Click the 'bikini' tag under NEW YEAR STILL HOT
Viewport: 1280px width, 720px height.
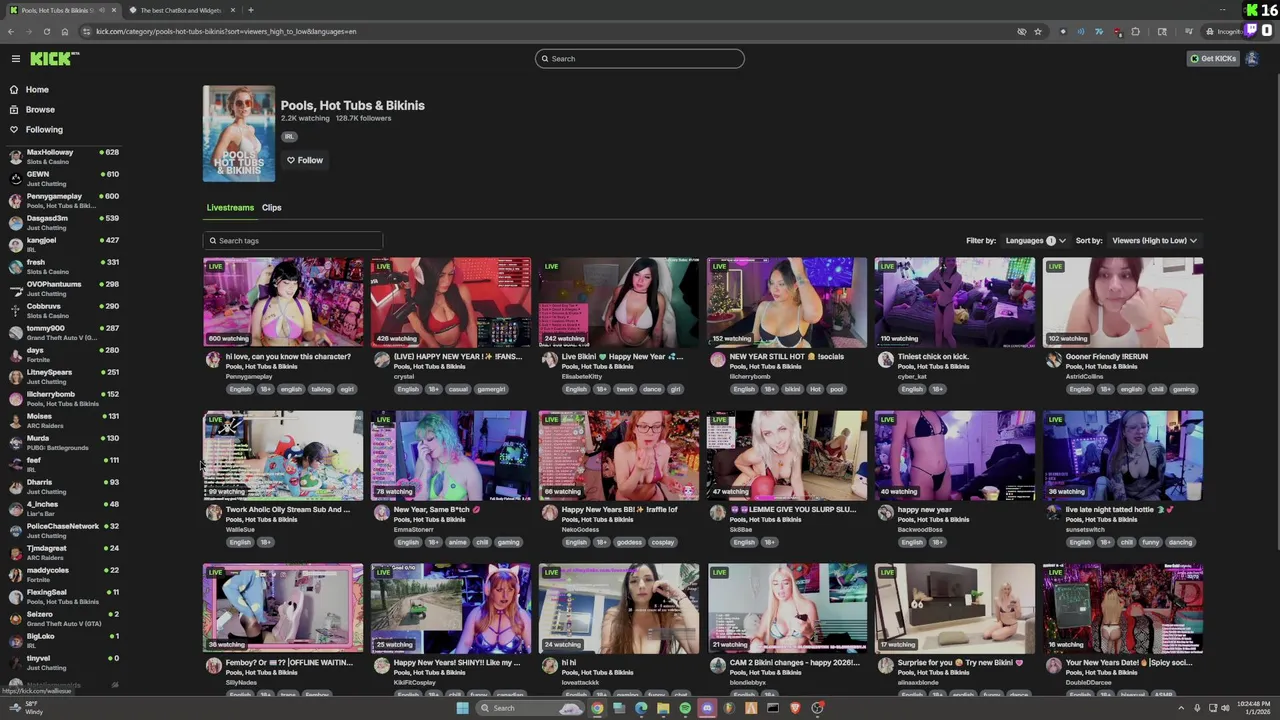[x=792, y=389]
